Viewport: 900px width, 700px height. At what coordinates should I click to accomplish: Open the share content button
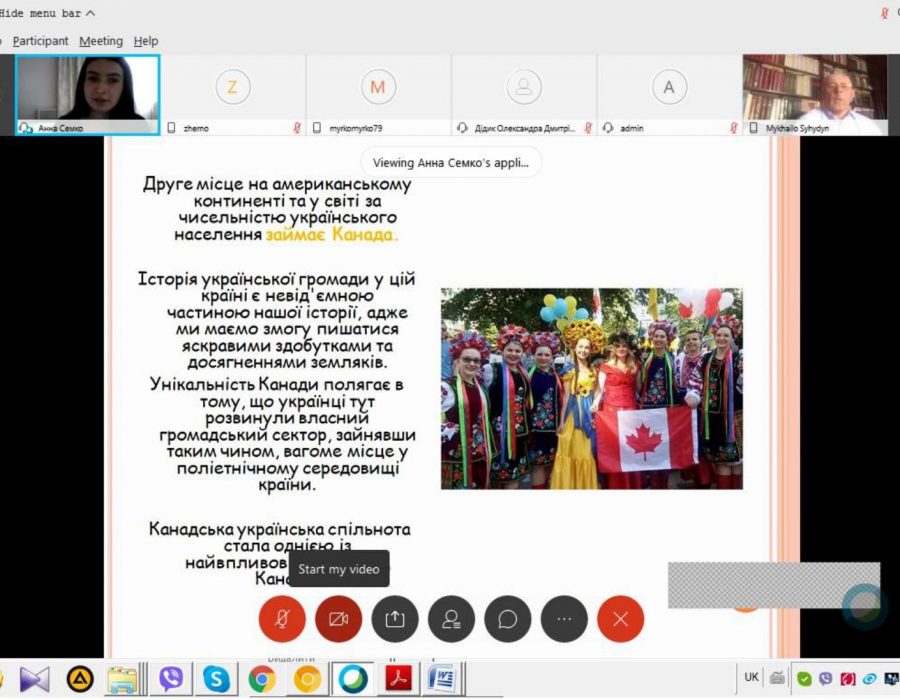click(x=394, y=619)
